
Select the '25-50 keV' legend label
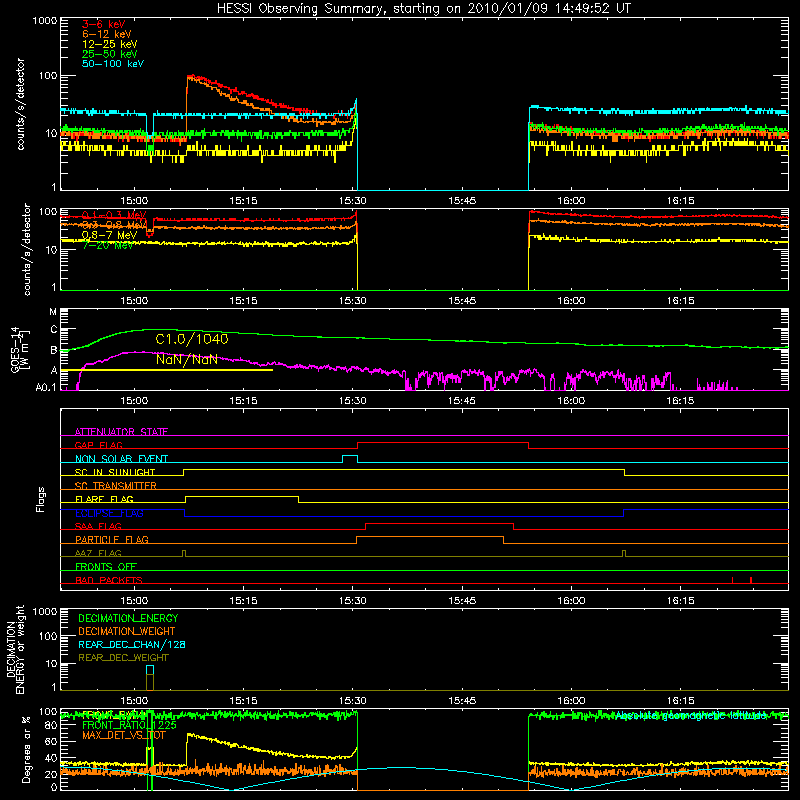tap(110, 54)
